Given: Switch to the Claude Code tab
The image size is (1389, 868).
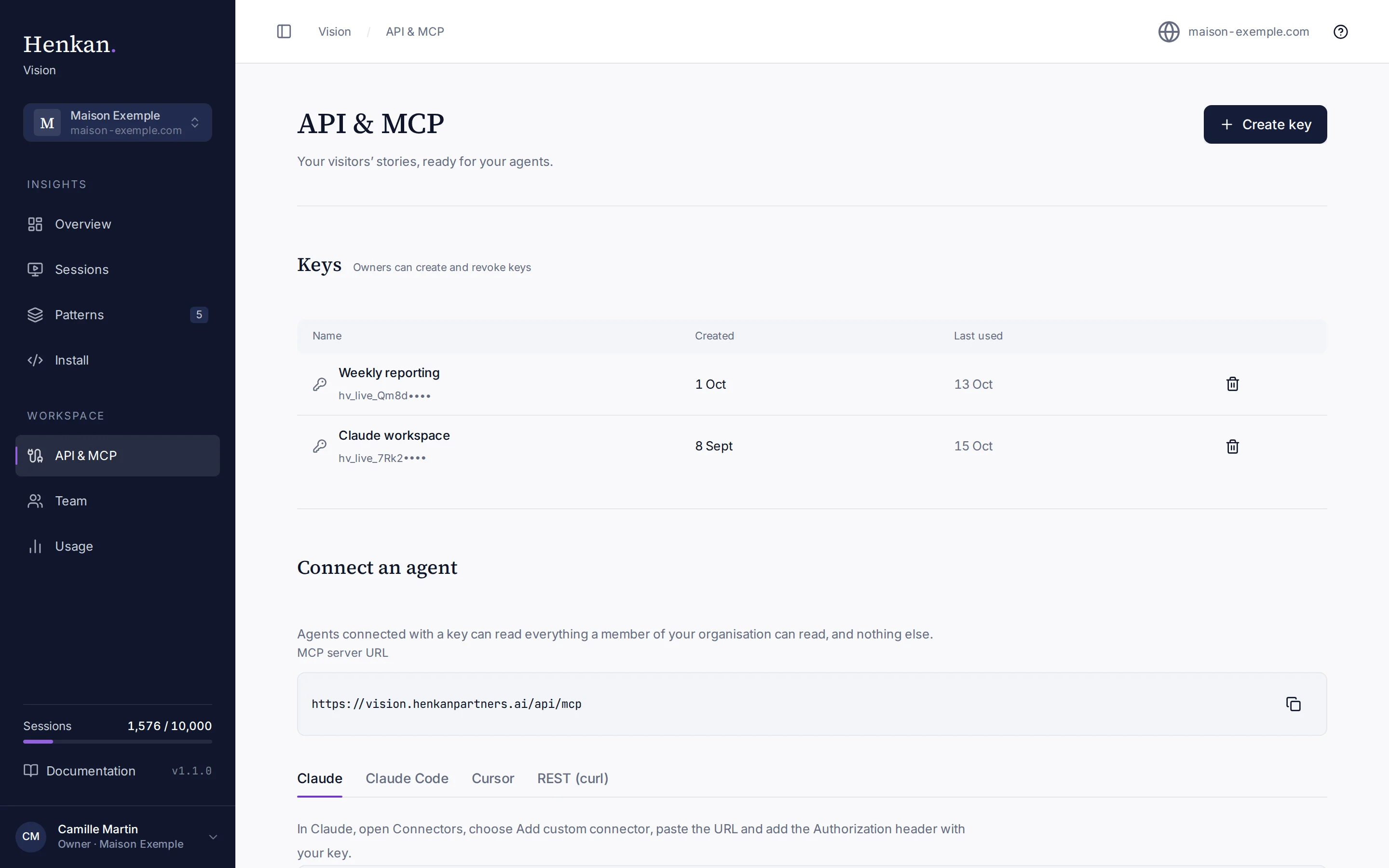Looking at the screenshot, I should tap(407, 778).
